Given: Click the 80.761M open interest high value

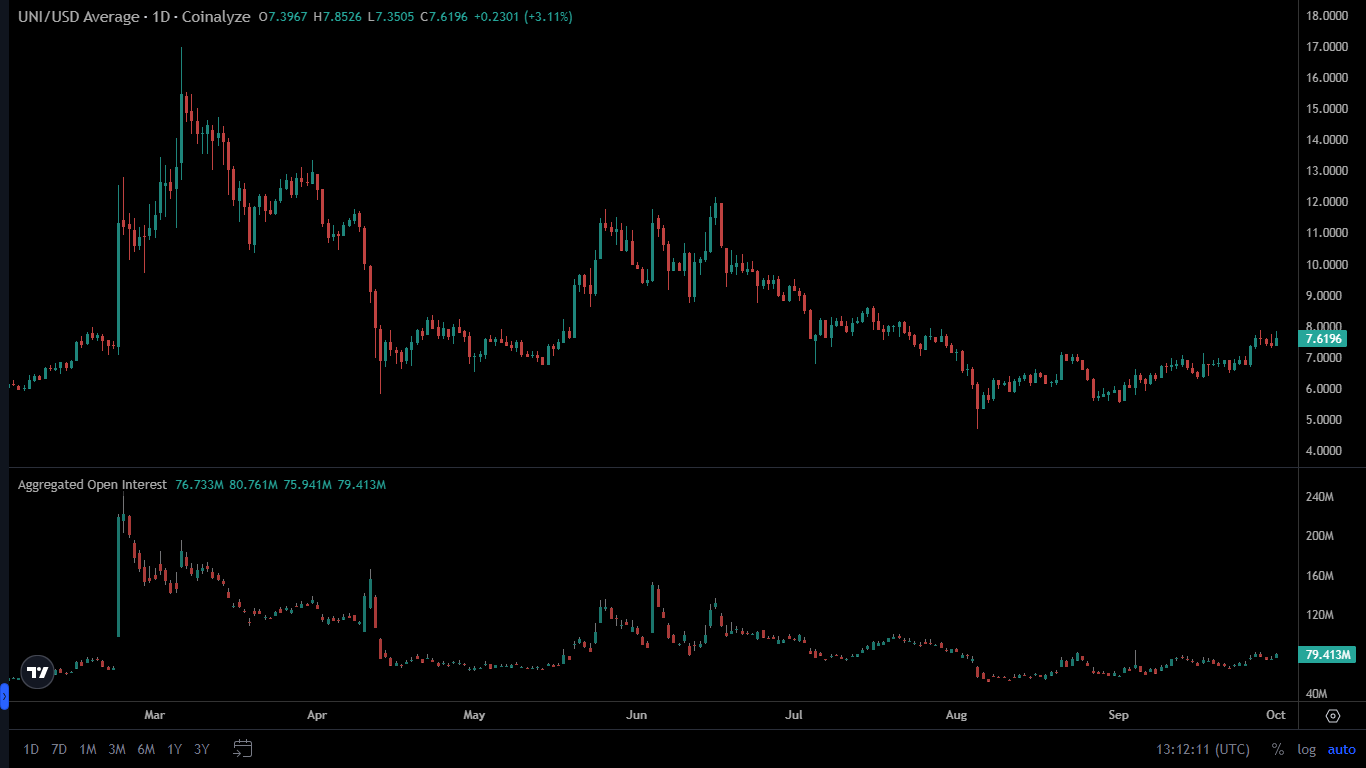Looking at the screenshot, I should (251, 485).
